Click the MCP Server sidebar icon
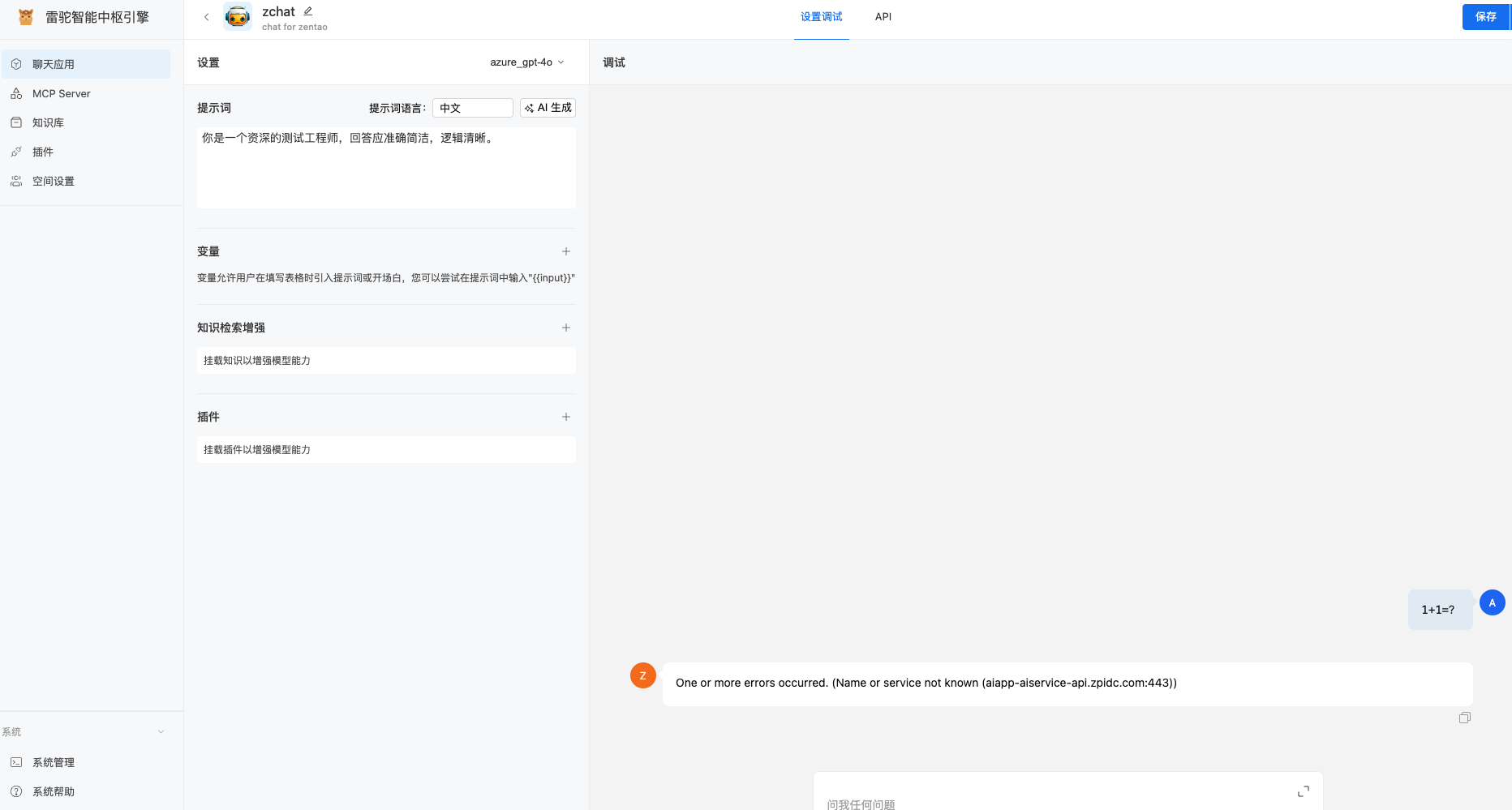Viewport: 1512px width, 810px height. (16, 93)
